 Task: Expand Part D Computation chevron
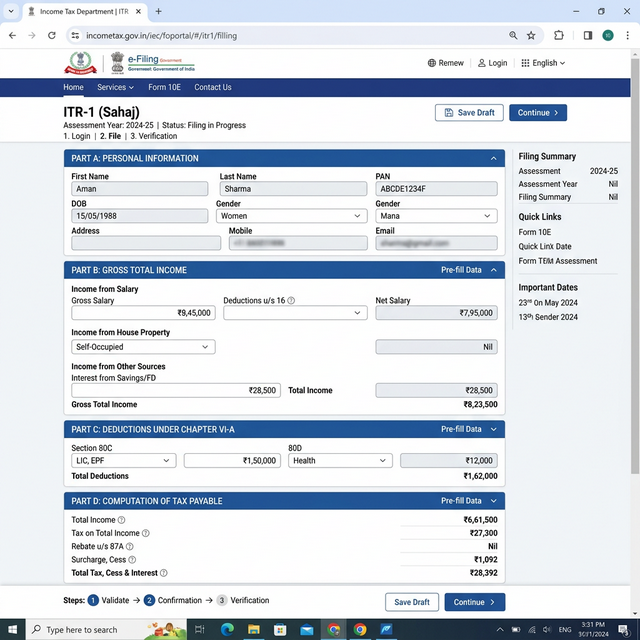[x=493, y=500]
